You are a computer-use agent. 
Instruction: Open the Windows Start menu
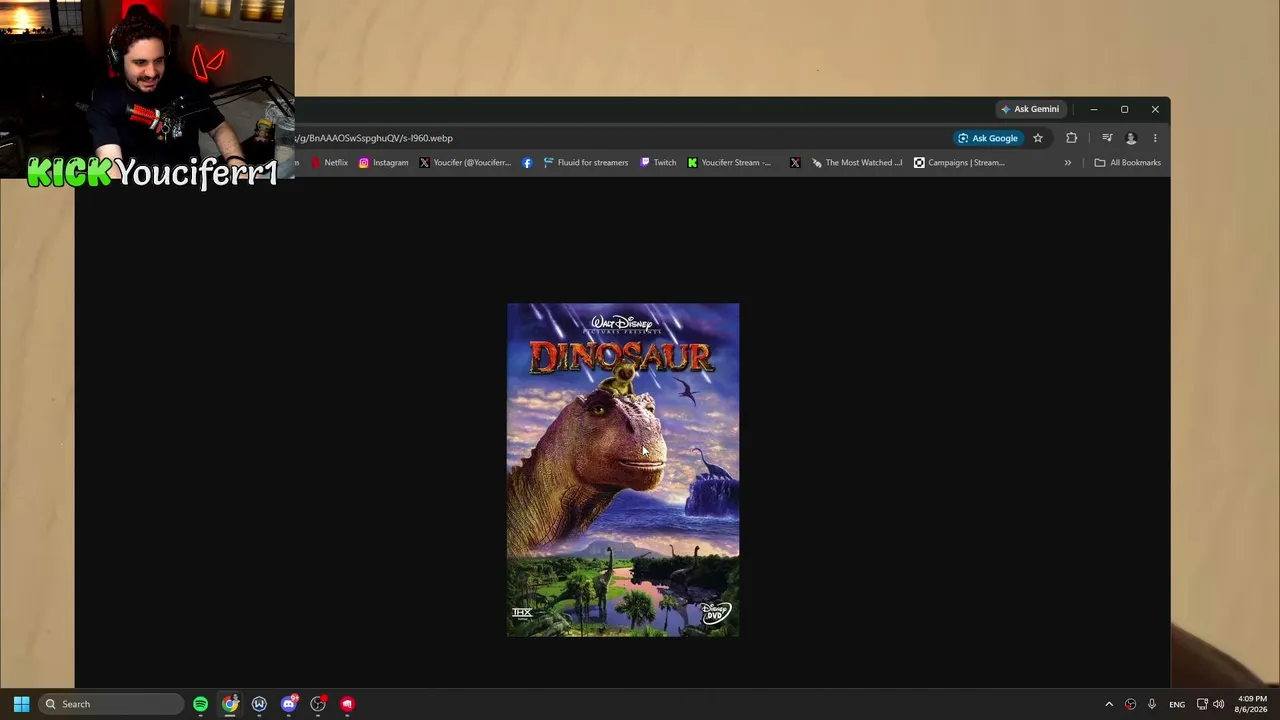[21, 704]
